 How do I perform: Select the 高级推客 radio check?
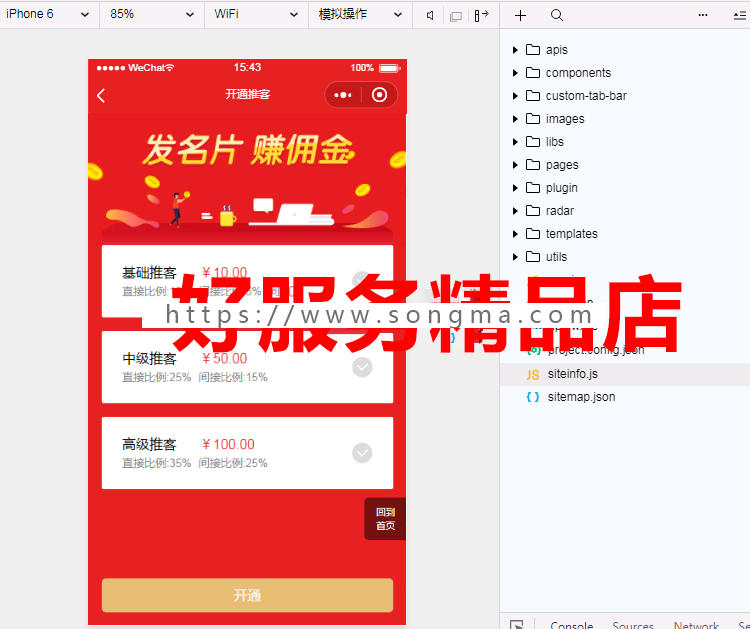[x=362, y=453]
